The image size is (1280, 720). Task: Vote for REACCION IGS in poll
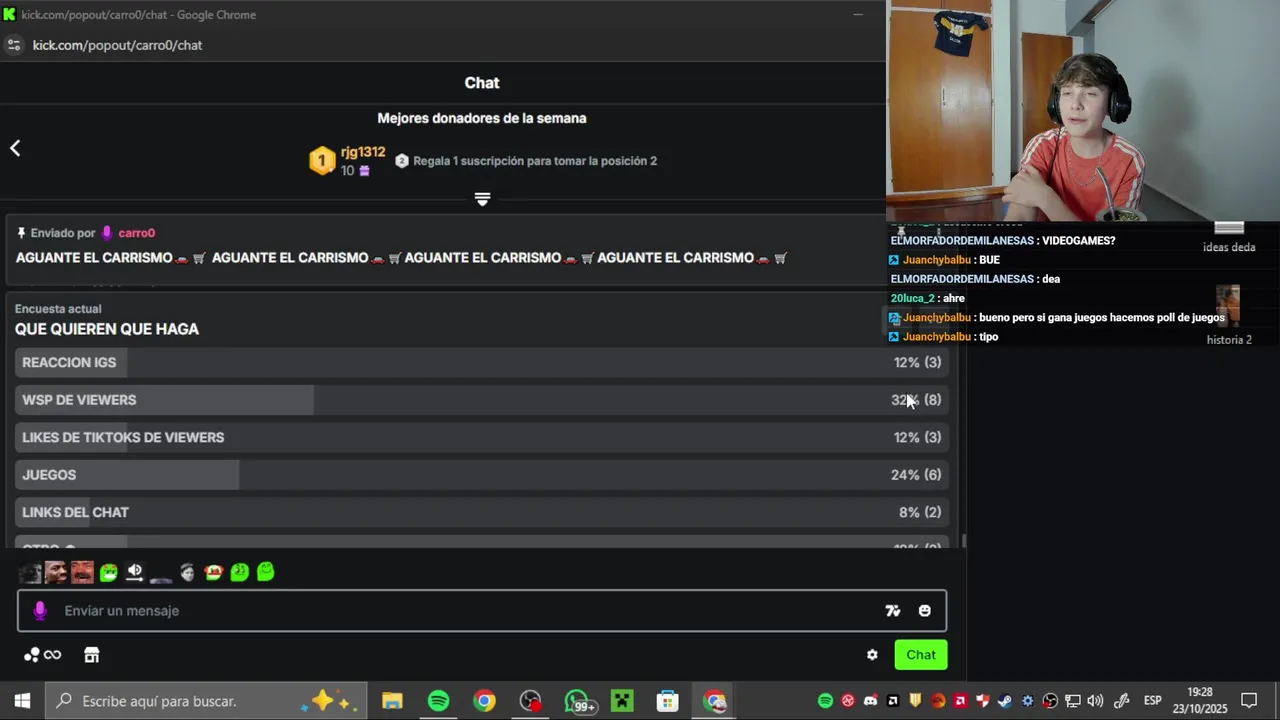pos(481,362)
